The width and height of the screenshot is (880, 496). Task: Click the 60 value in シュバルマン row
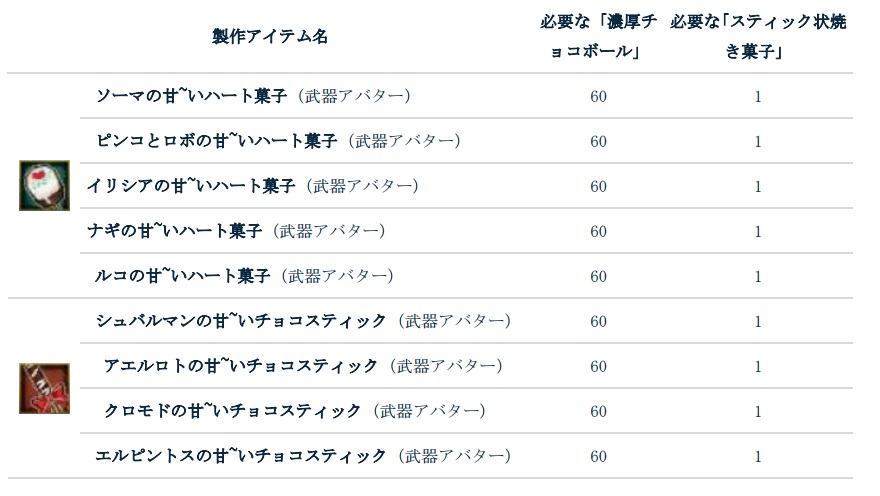point(598,322)
